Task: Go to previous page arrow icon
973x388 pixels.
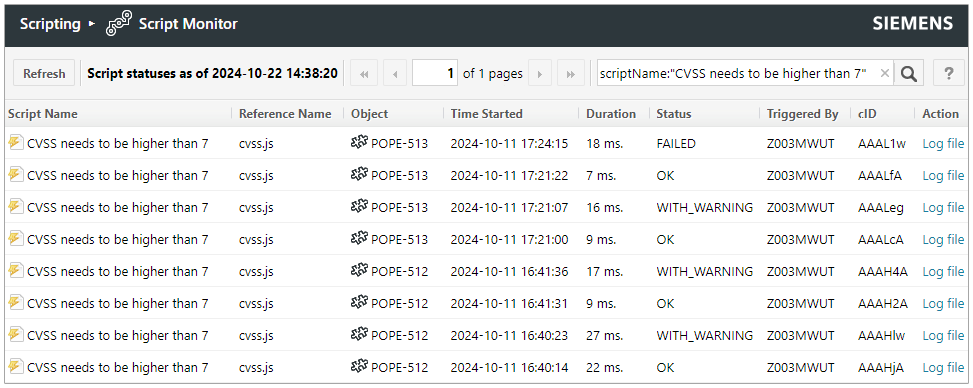Action: tap(395, 74)
